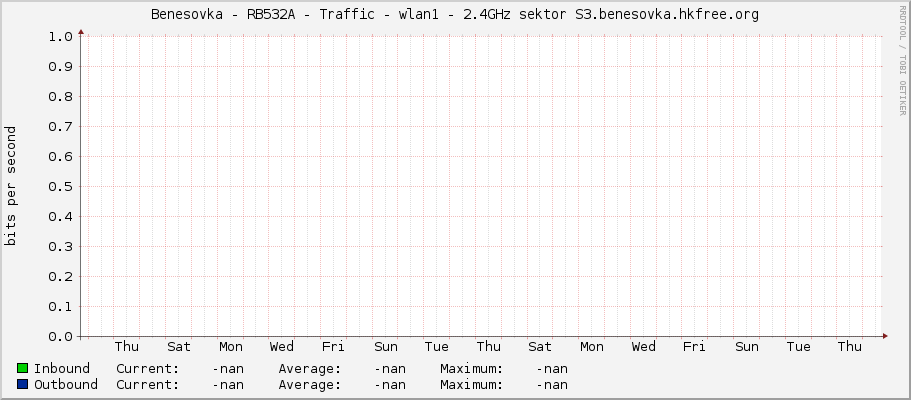Click the first Thu label on the x-axis

click(127, 347)
